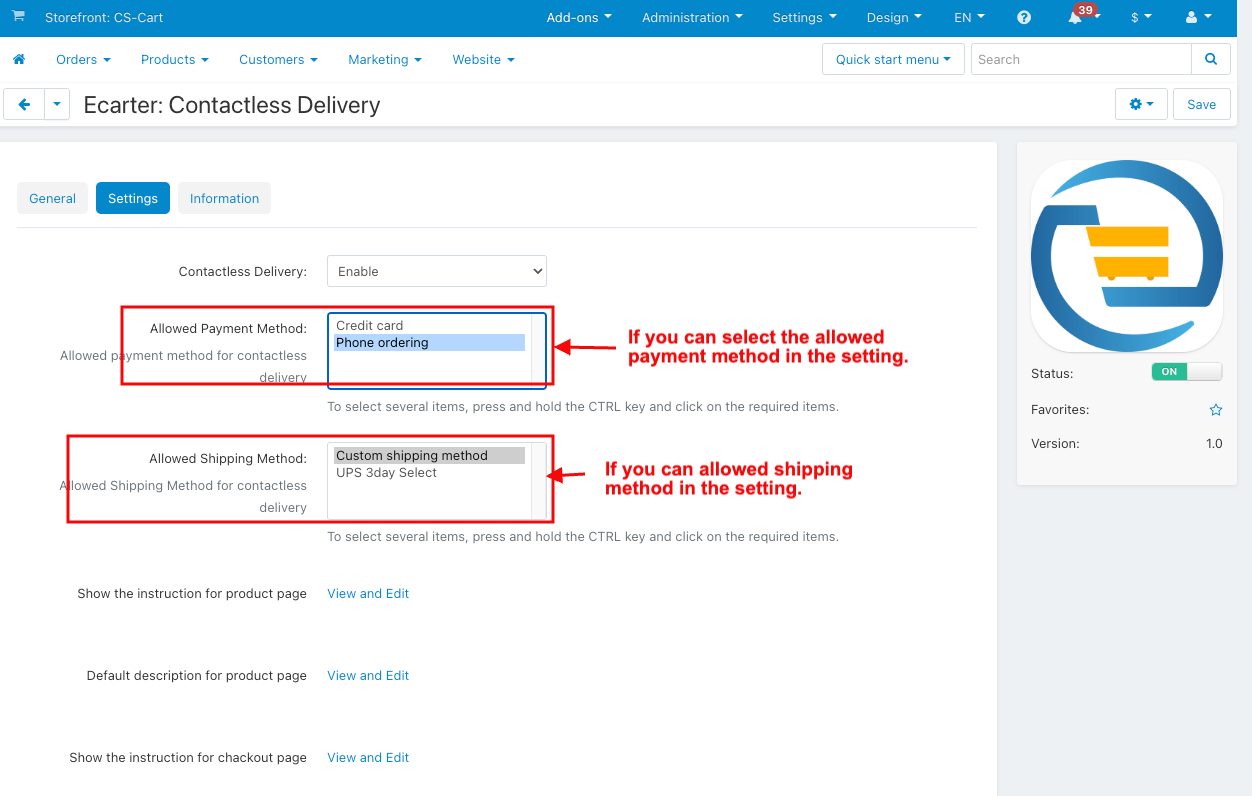Select Phone ordering payment method option

point(429,343)
